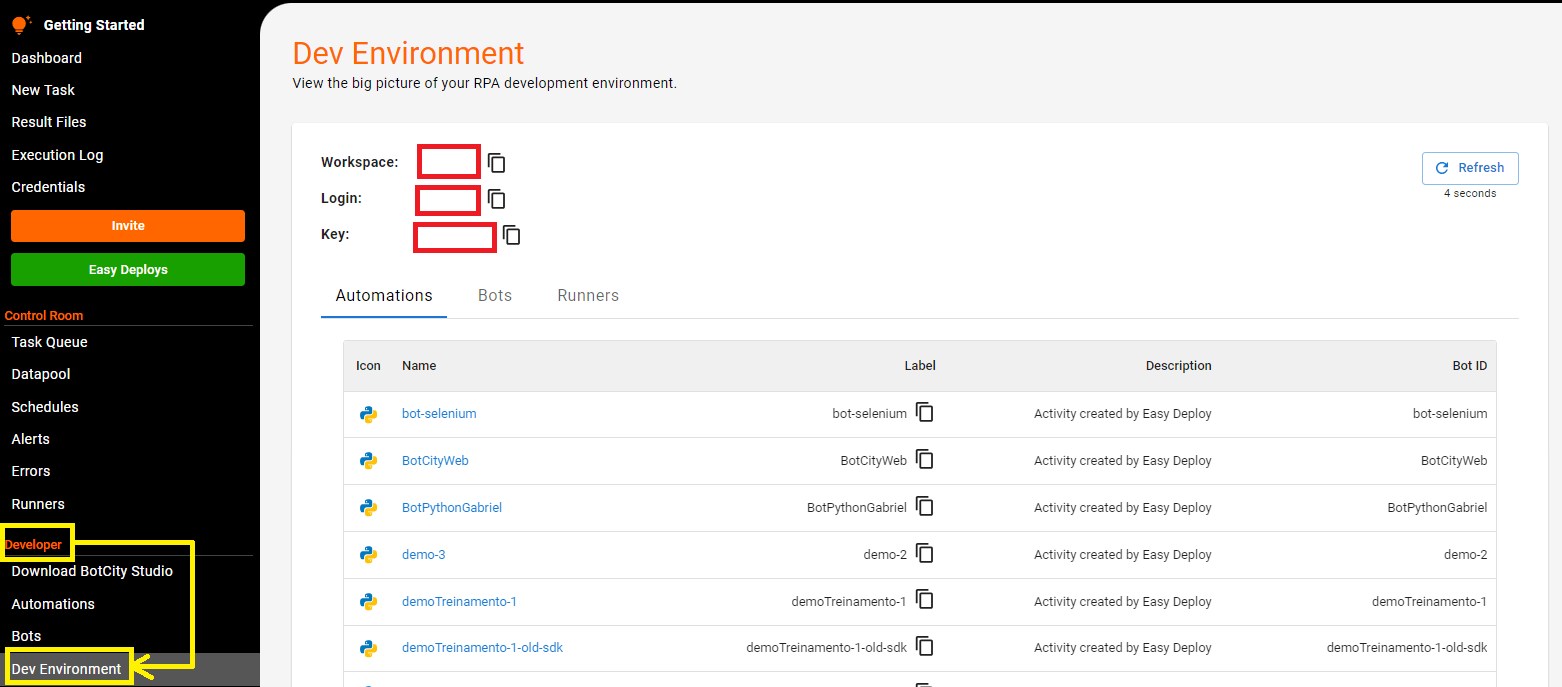
Task: Click the Description column header
Action: point(1179,366)
